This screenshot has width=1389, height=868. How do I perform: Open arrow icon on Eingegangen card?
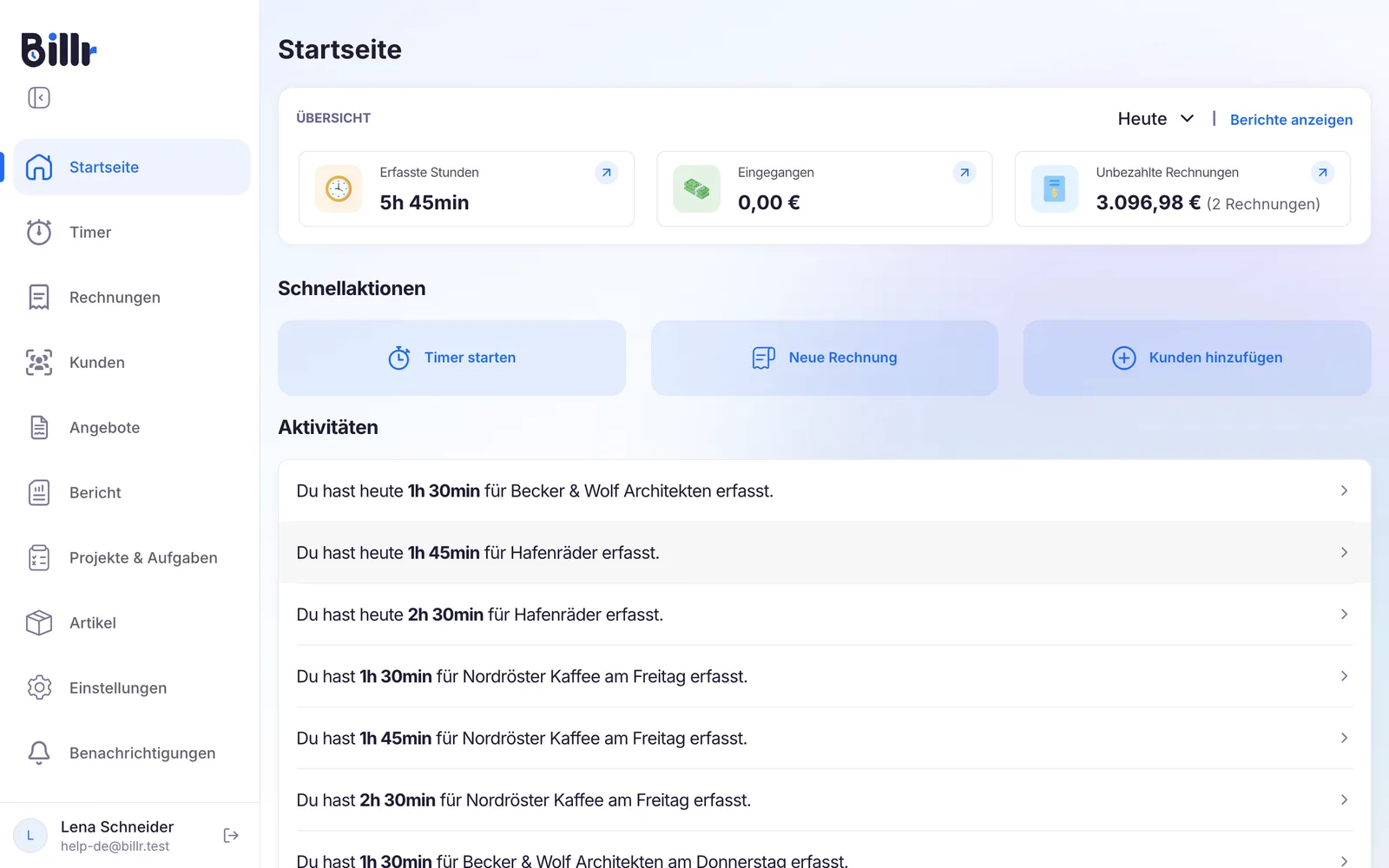pos(964,173)
